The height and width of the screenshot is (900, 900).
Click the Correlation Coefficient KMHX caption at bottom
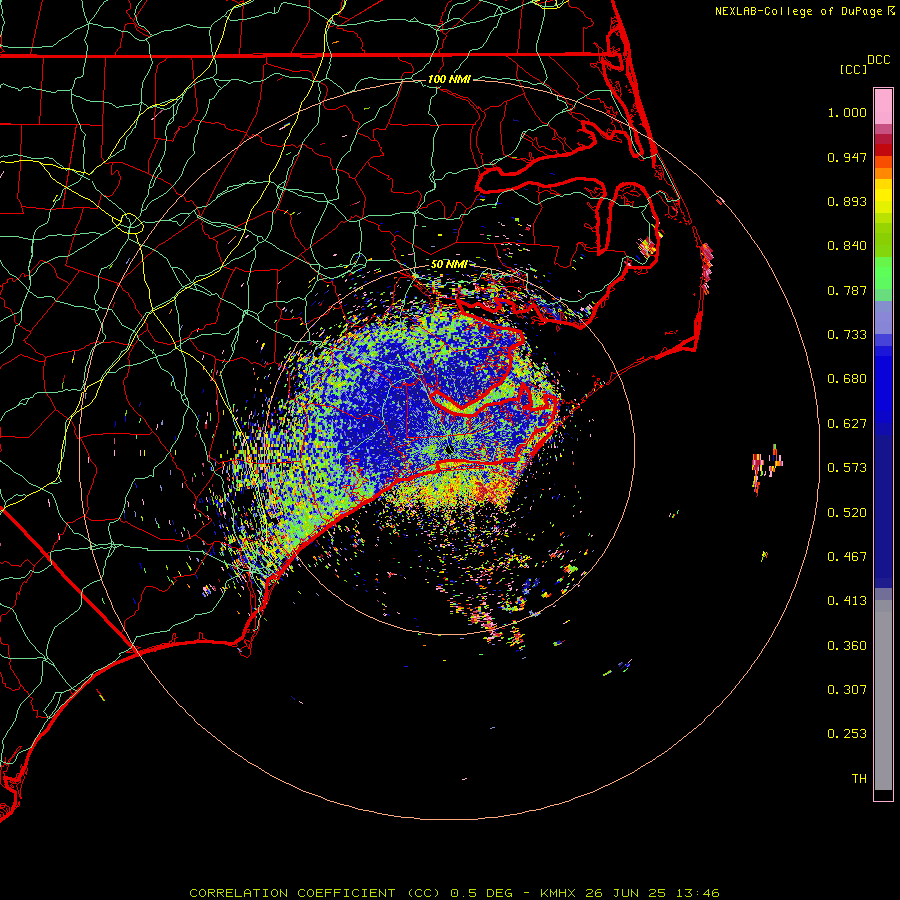coord(454,893)
